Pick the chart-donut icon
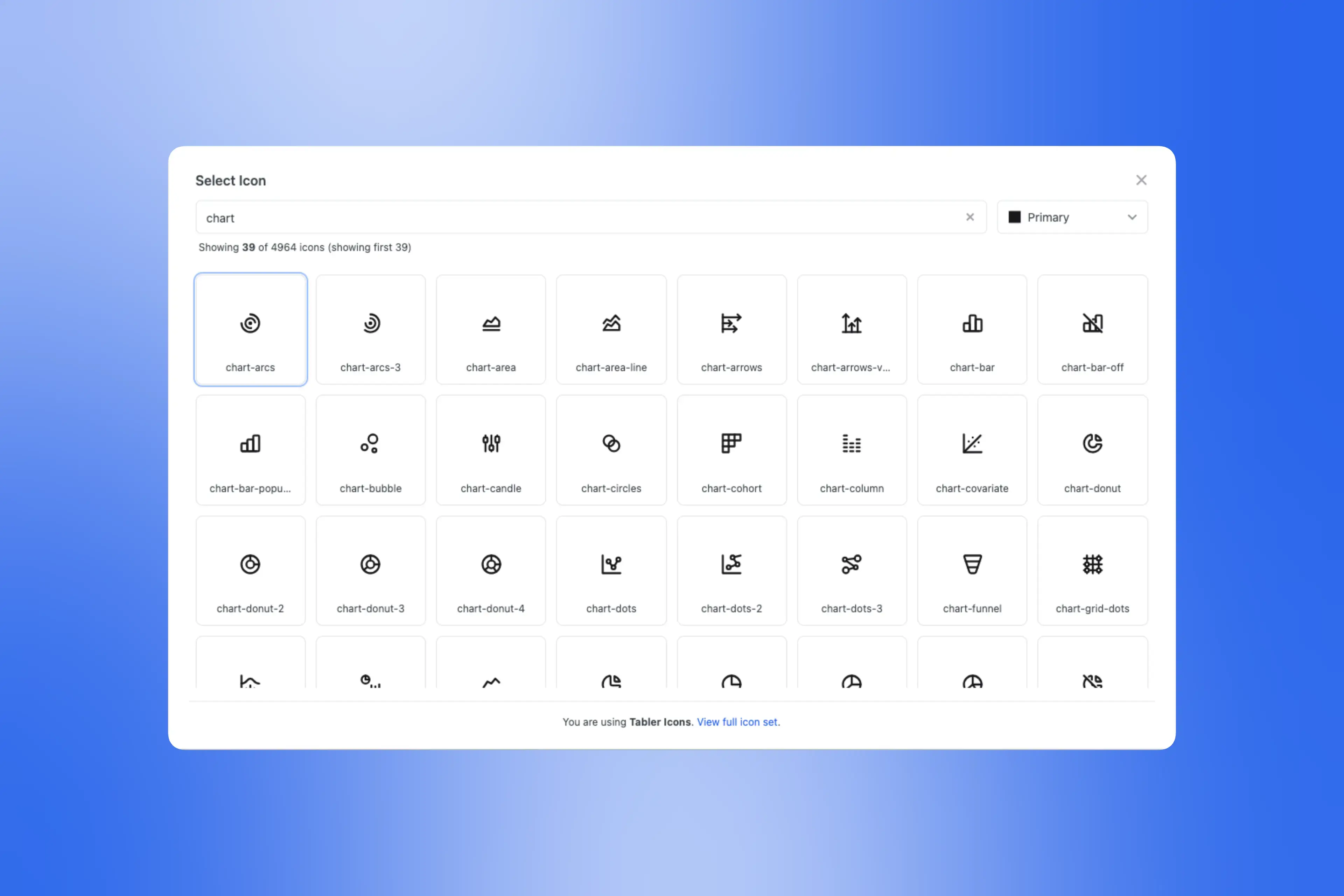The height and width of the screenshot is (896, 1344). point(1092,450)
